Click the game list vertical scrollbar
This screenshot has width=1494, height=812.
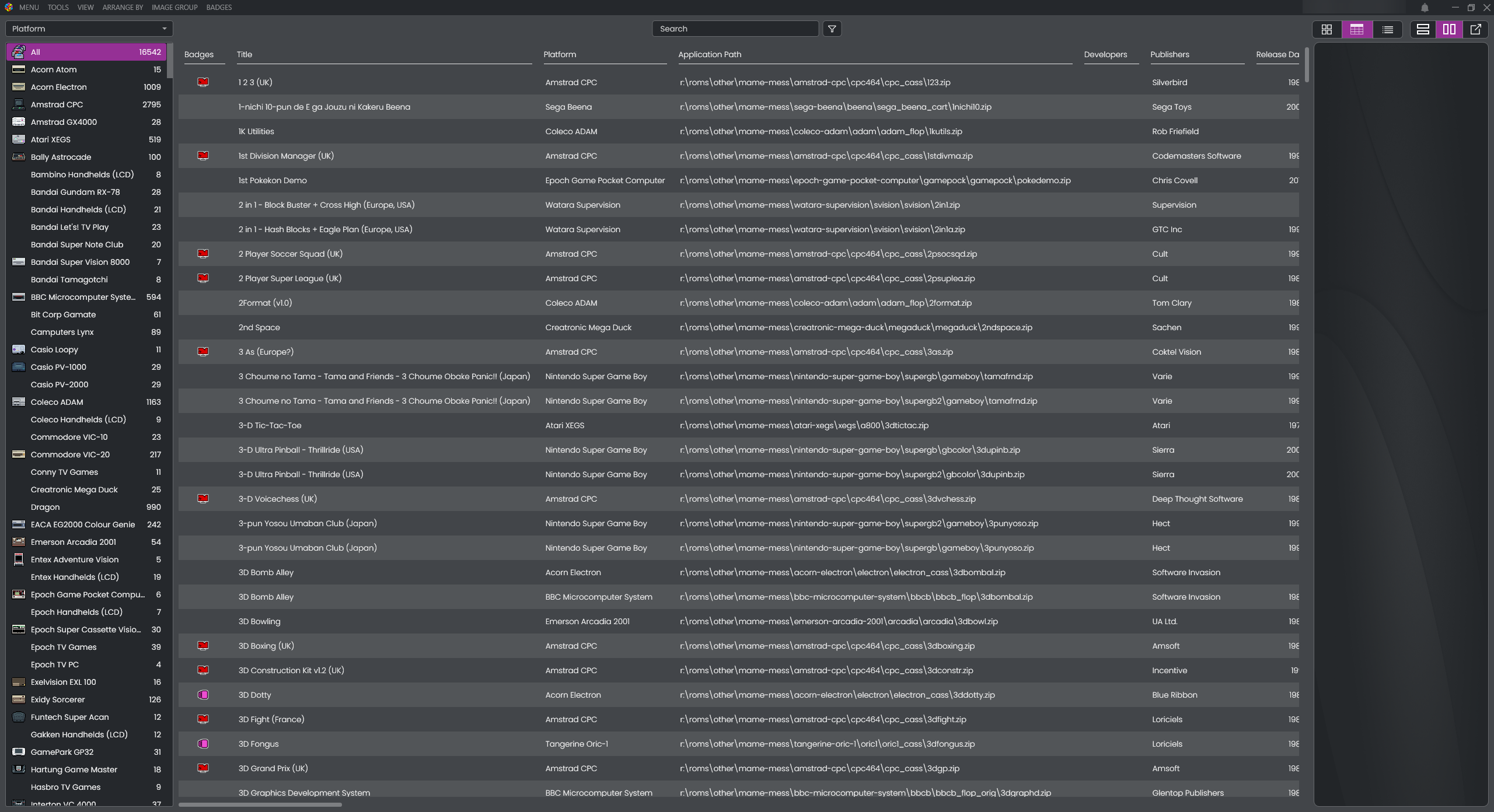[1307, 65]
